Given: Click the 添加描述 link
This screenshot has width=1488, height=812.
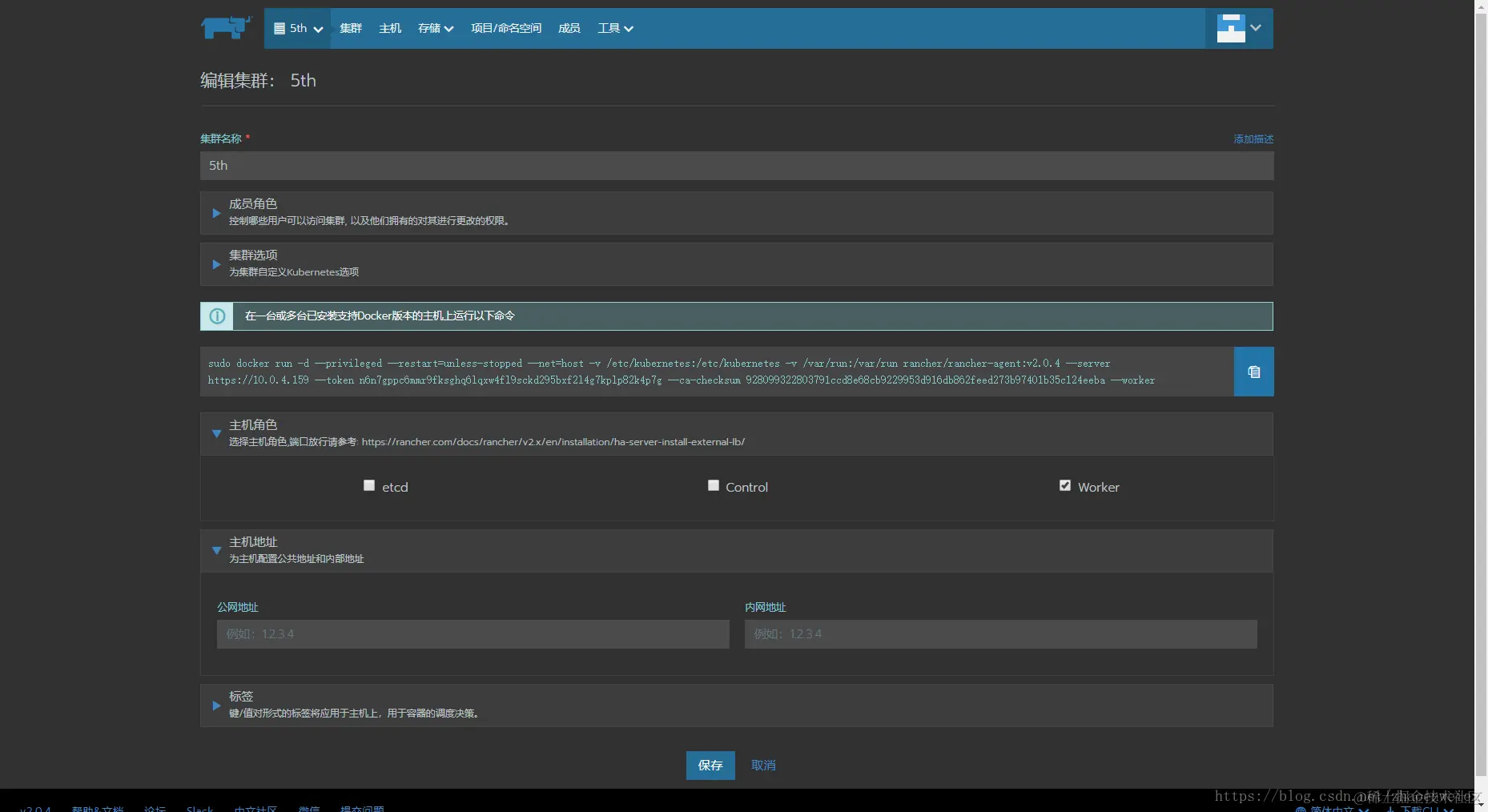Looking at the screenshot, I should pyautogui.click(x=1253, y=139).
